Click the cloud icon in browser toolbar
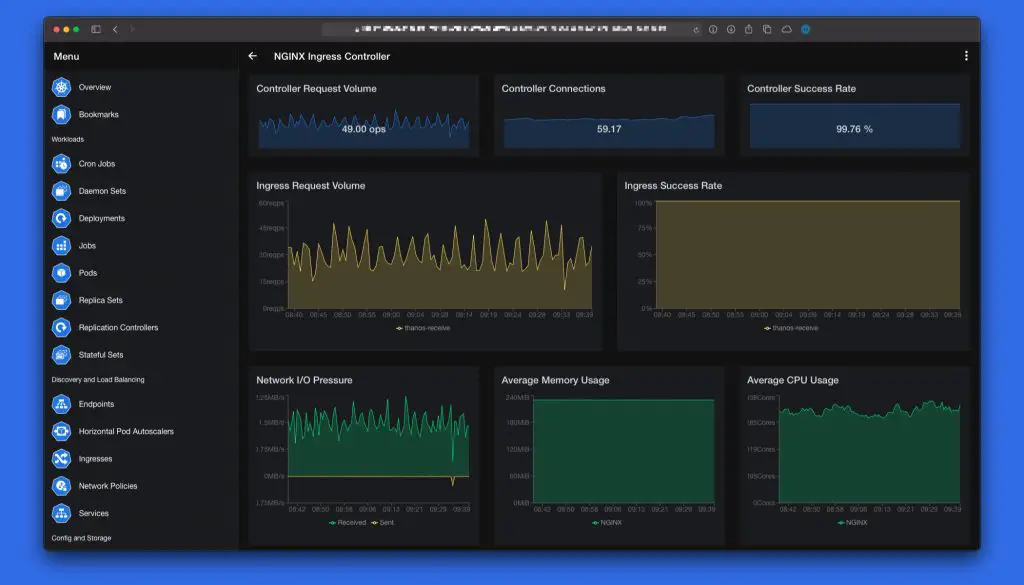Image resolution: width=1024 pixels, height=585 pixels. click(x=786, y=29)
